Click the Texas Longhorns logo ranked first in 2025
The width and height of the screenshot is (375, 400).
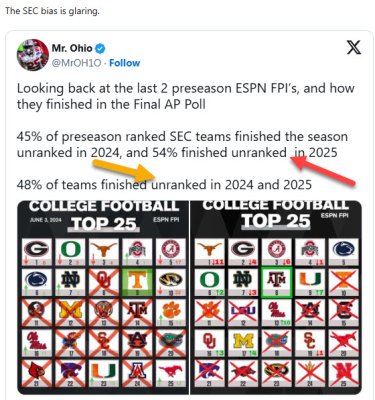209,251
